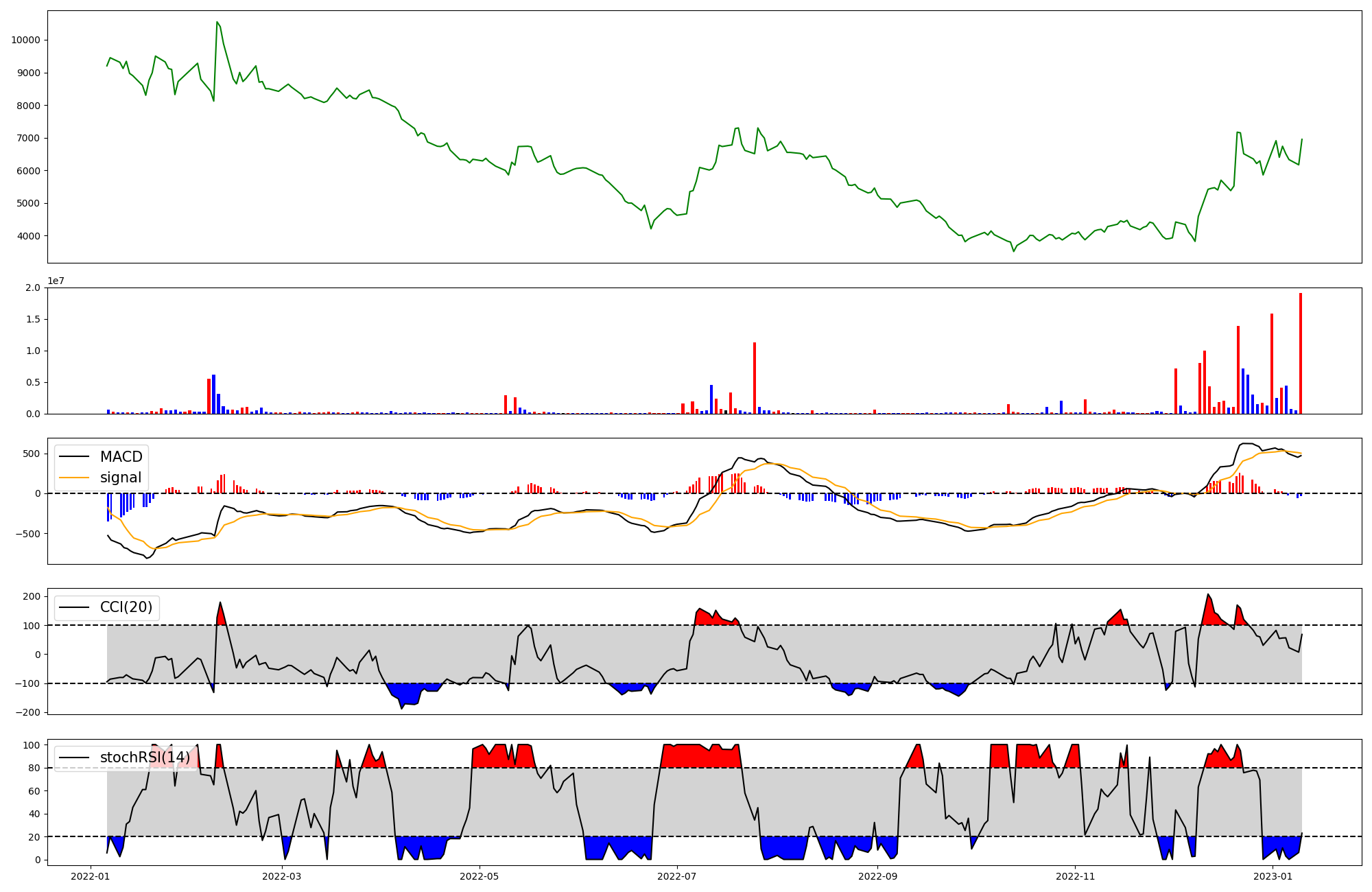The image size is (1372, 892).
Task: Click the 2022-11 date tick label
Action: pos(1075,876)
